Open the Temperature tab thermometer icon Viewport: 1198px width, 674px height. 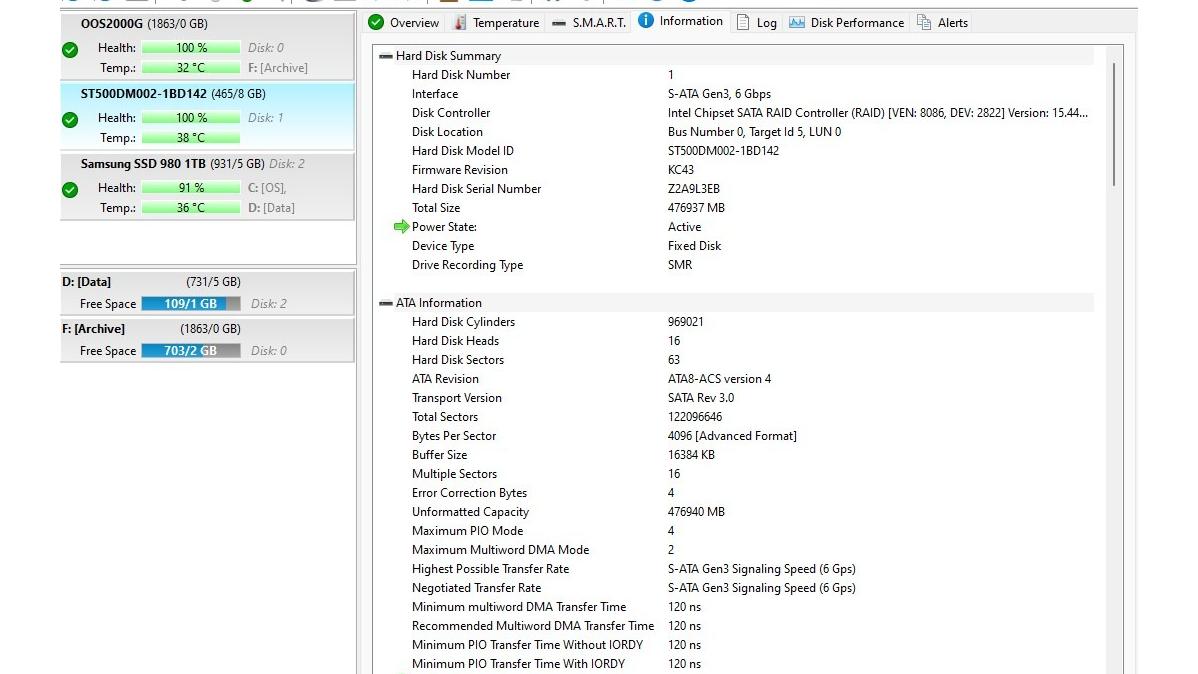tap(460, 23)
